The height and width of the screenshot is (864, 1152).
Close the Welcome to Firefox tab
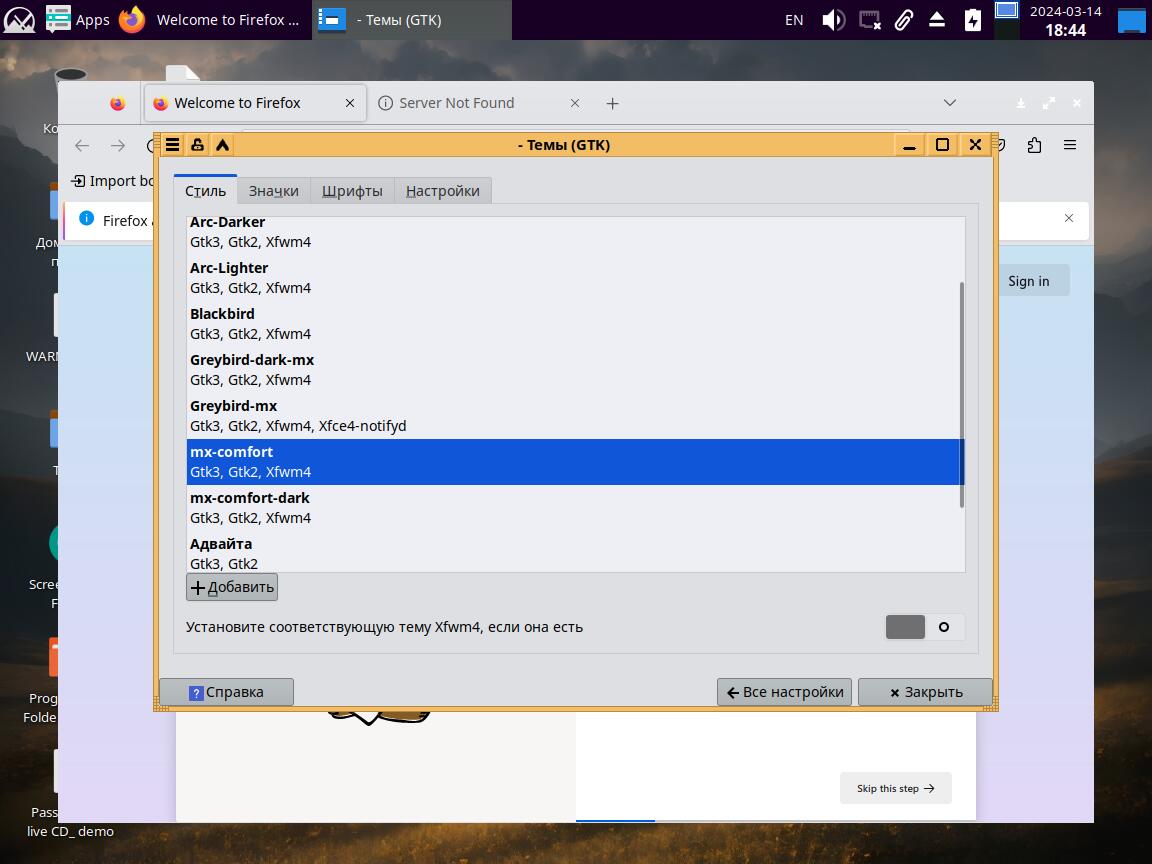[x=350, y=104]
